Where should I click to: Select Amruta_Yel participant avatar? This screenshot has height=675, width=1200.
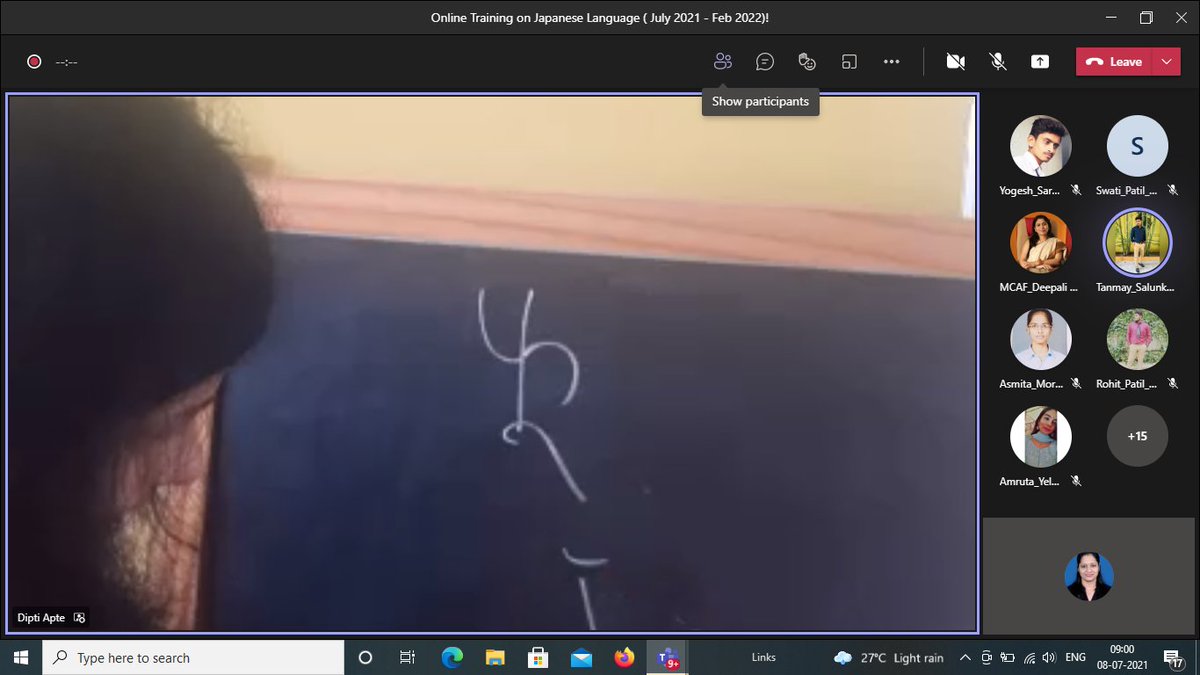click(1040, 437)
